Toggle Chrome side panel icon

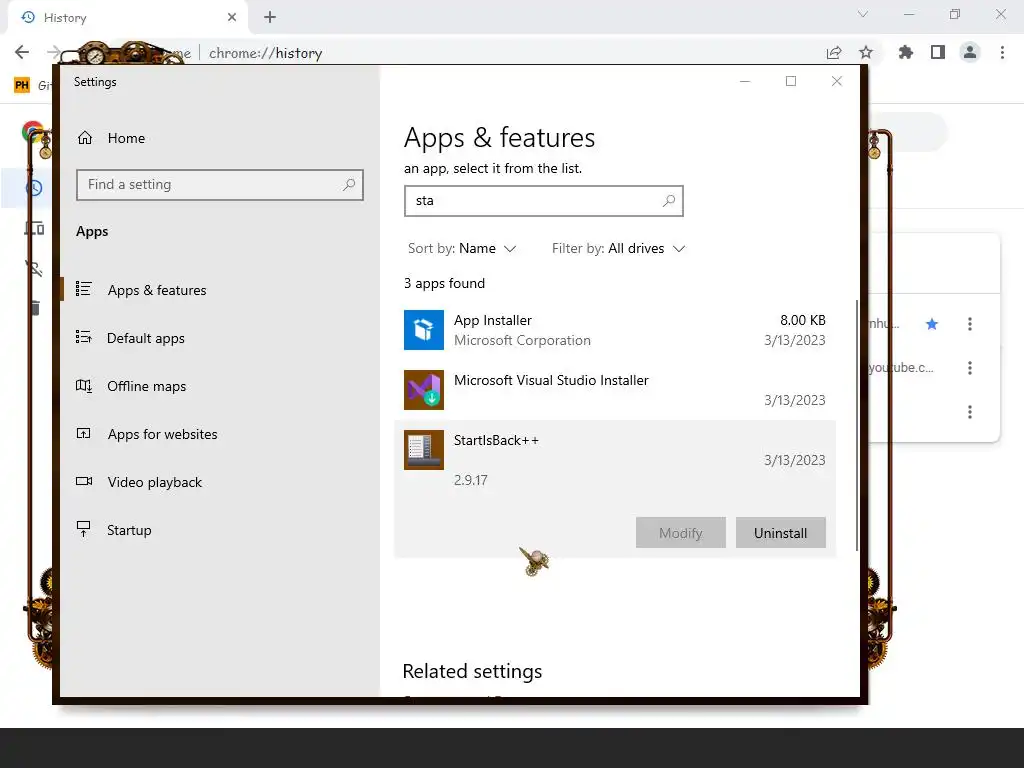pos(938,52)
